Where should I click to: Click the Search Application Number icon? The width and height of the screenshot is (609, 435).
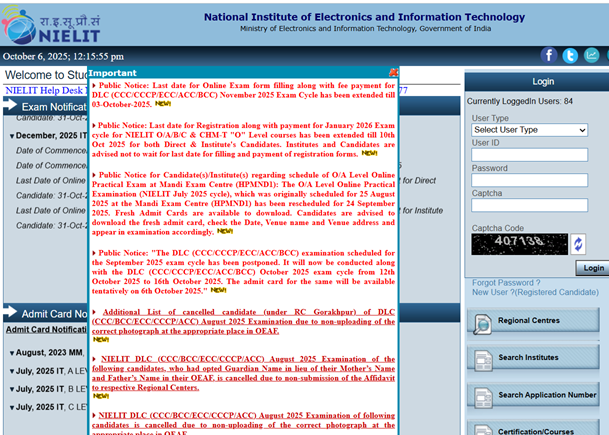481,395
